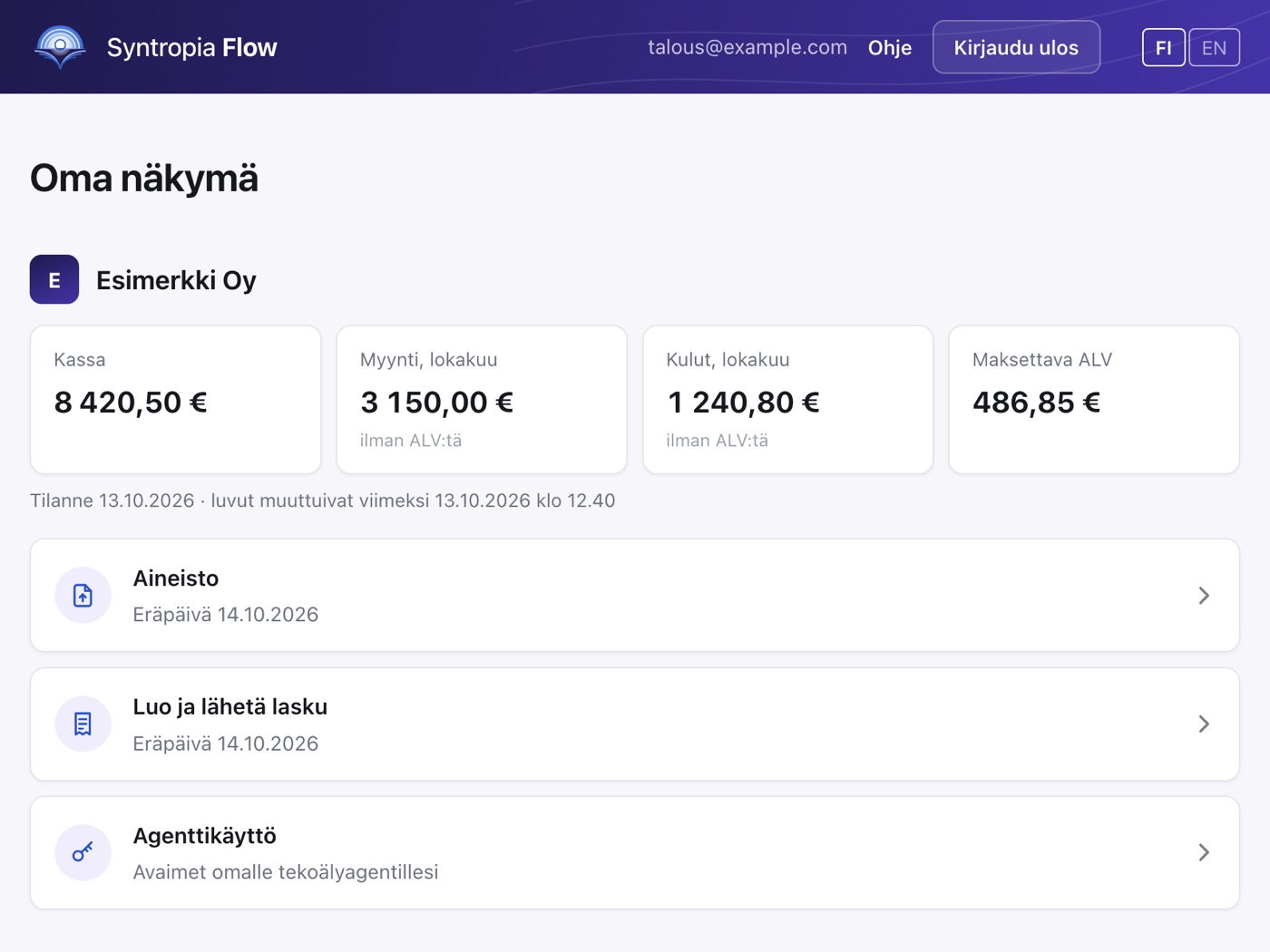Open the Ohje help menu item

pos(889,47)
